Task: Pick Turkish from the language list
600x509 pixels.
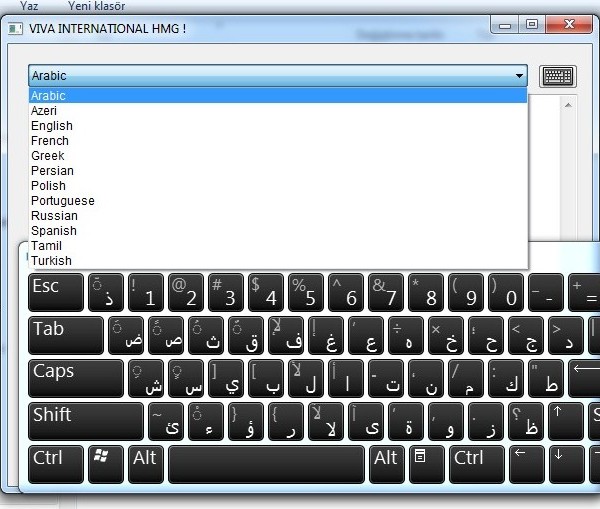Action: (x=278, y=261)
